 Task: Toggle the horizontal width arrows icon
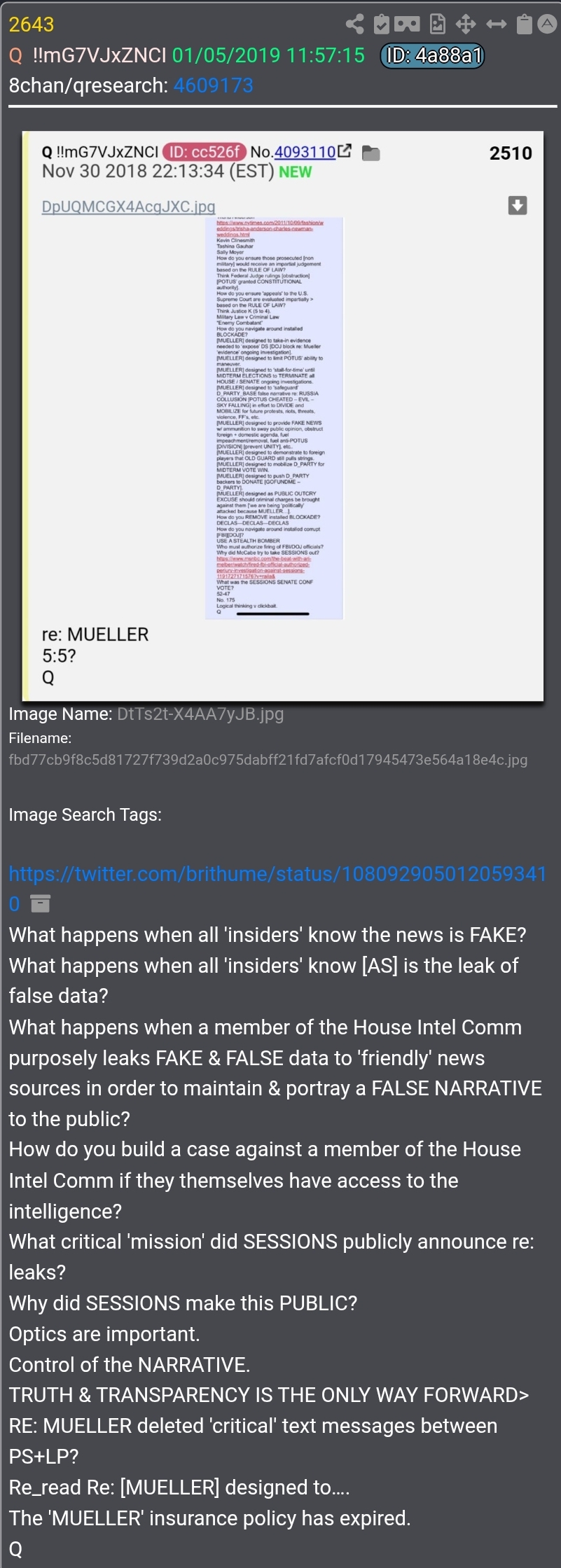click(496, 25)
